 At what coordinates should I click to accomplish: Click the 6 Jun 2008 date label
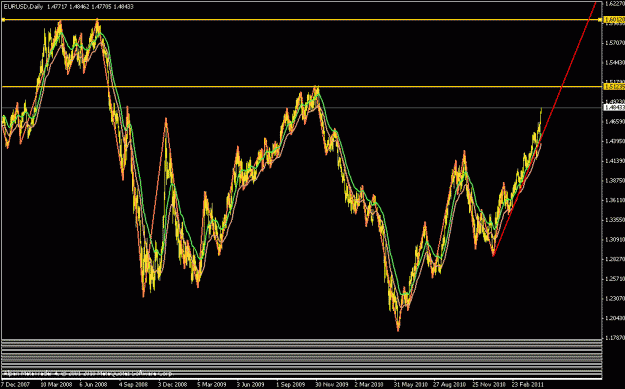pyautogui.click(x=94, y=385)
